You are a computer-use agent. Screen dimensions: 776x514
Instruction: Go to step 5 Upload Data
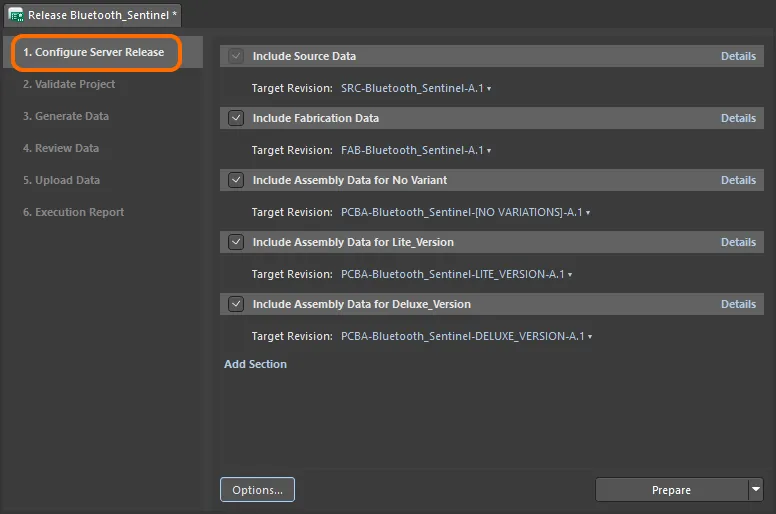pos(61,180)
